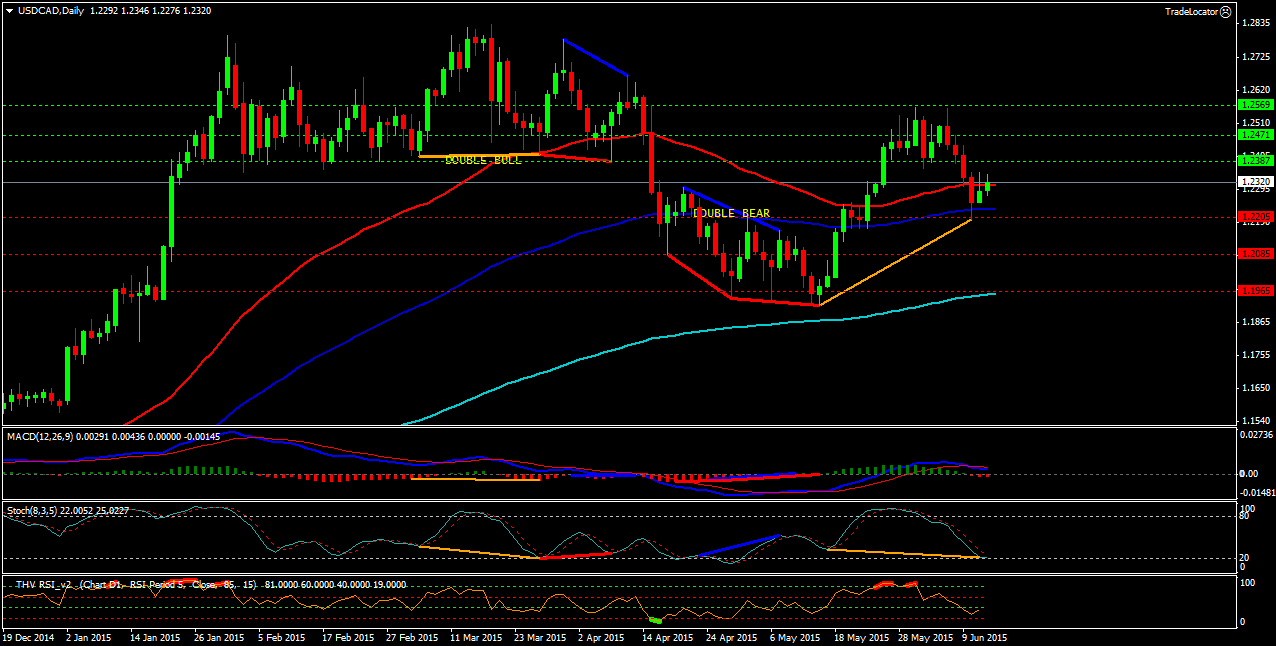Click the 100 level on RSI scale
The image size is (1276, 646).
1247,582
